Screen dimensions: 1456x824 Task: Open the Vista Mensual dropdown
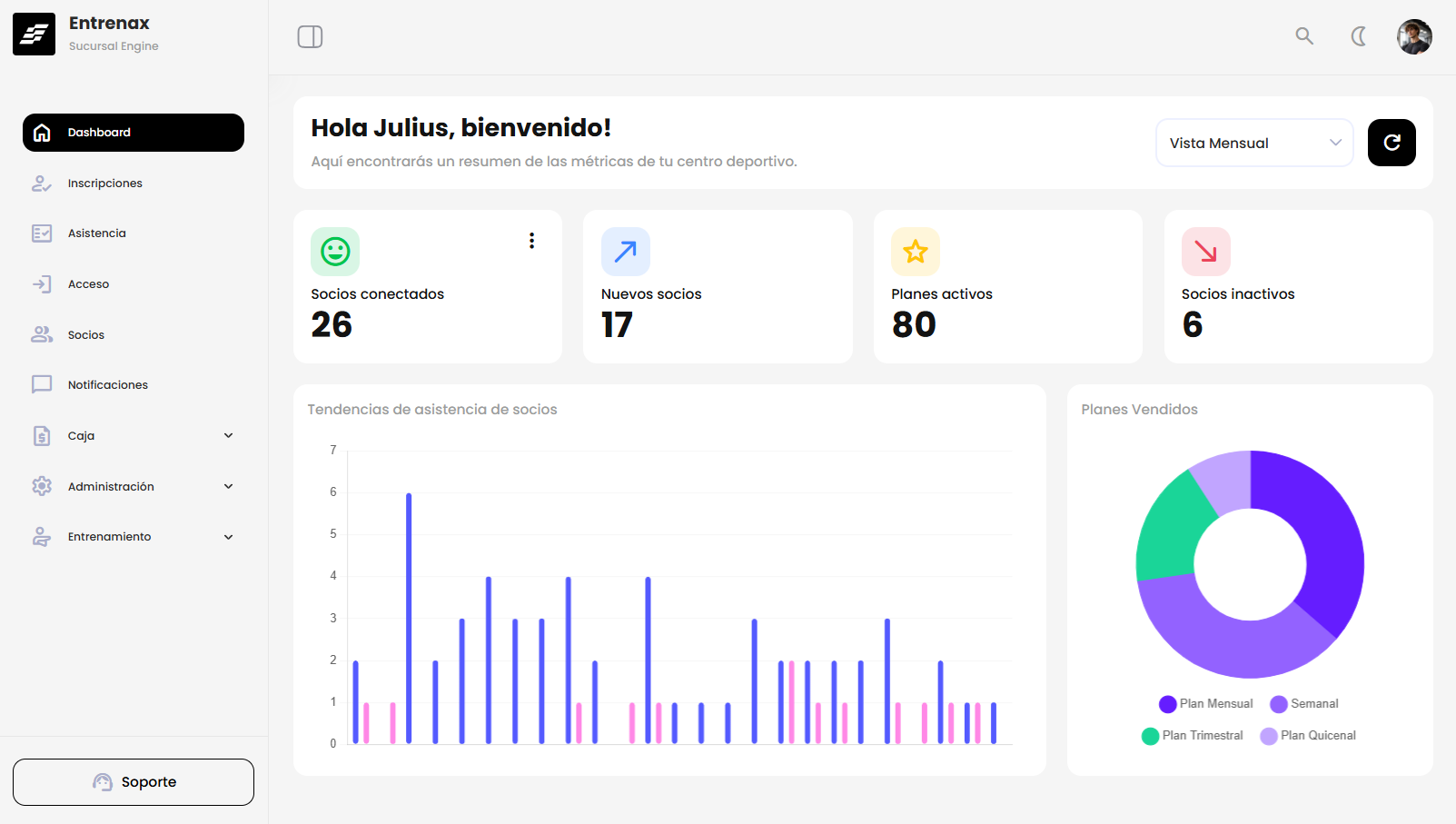coord(1253,143)
